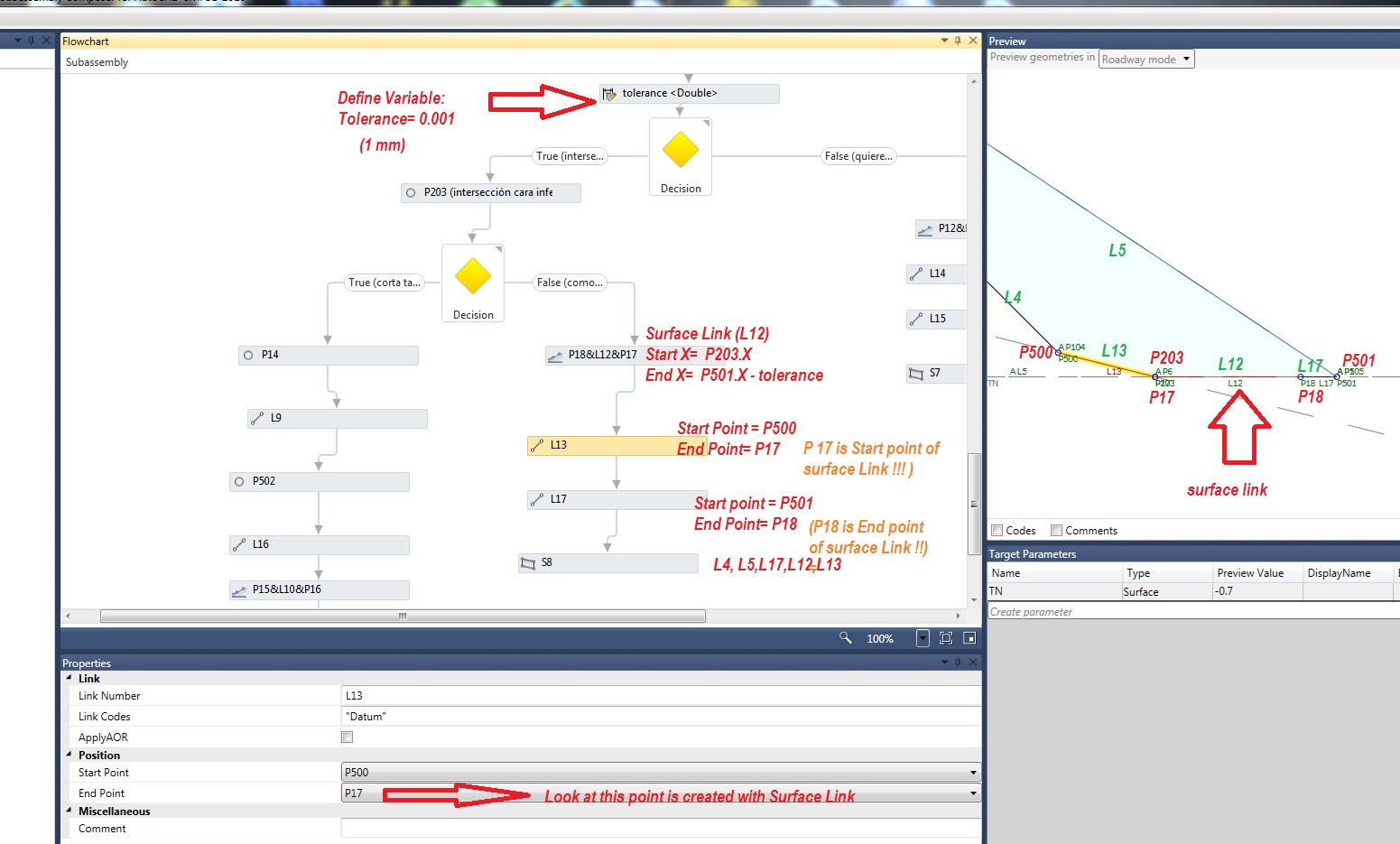Collapse the Link property group
The height and width of the screenshot is (844, 1400).
coord(70,678)
